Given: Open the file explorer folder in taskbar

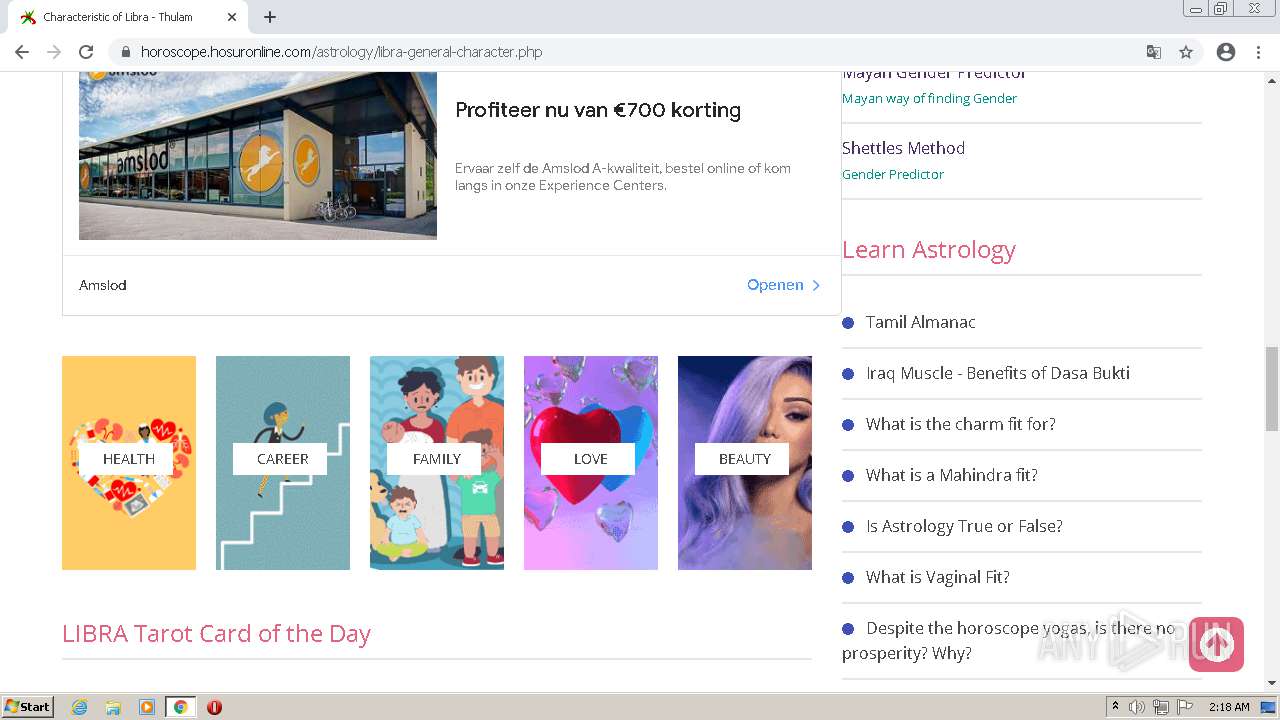Looking at the screenshot, I should click(x=113, y=707).
